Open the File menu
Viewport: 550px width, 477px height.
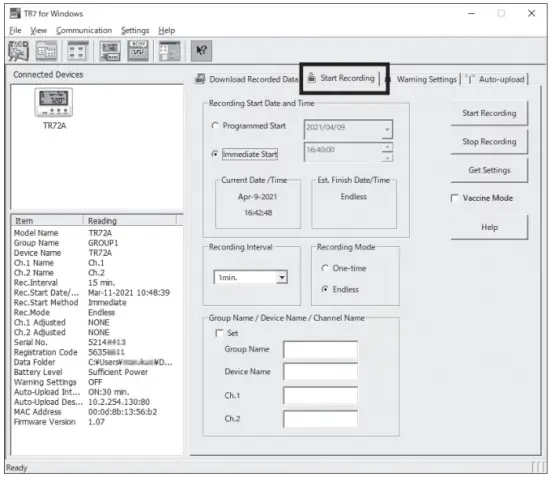click(15, 31)
